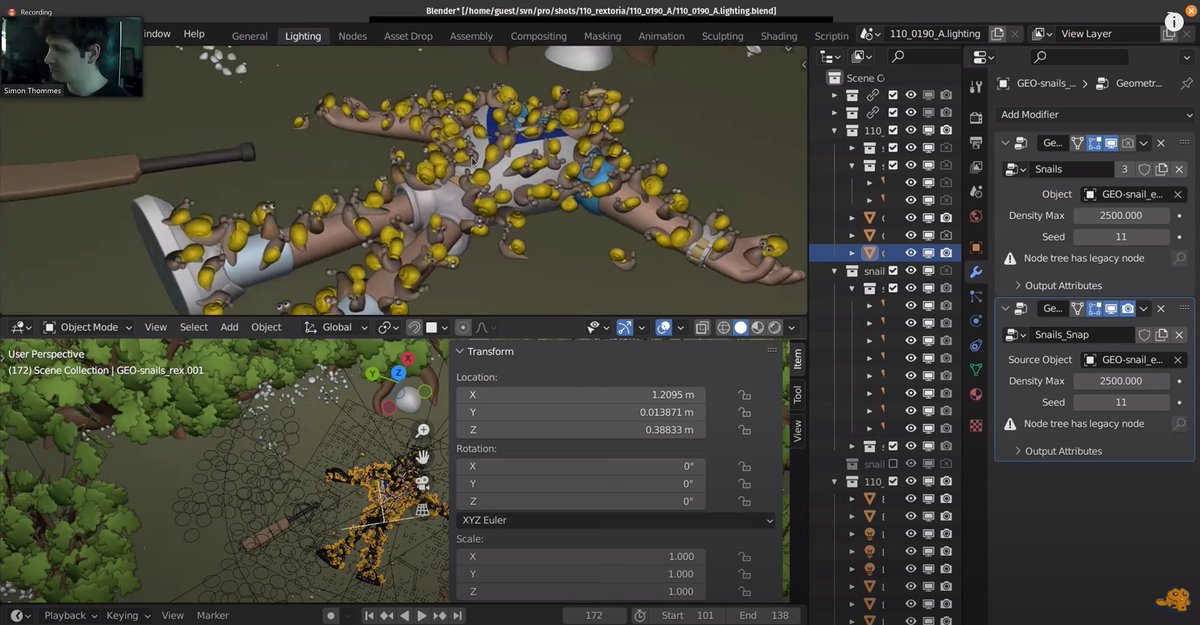Open the Modifiers wrench tab icon
The height and width of the screenshot is (625, 1200).
(x=976, y=272)
